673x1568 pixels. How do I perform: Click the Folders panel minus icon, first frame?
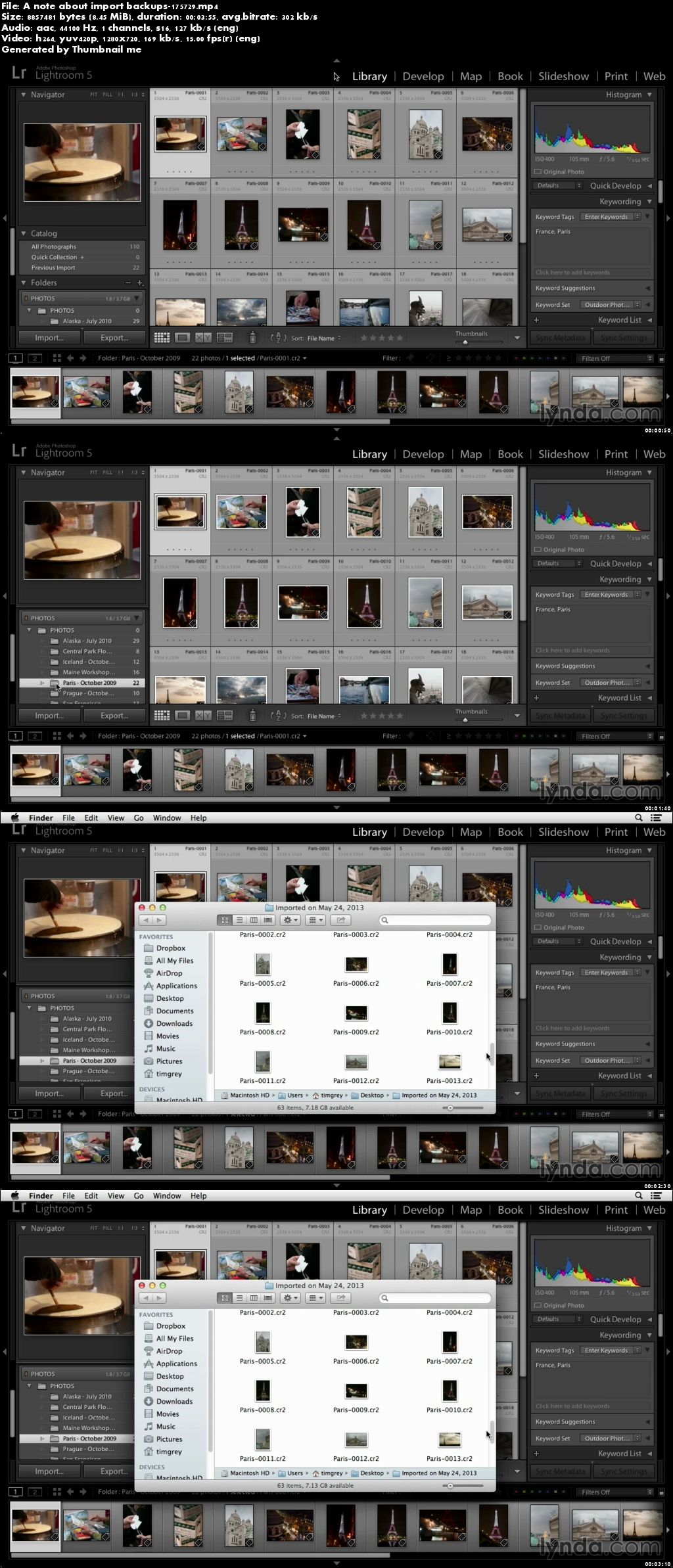pos(128,283)
